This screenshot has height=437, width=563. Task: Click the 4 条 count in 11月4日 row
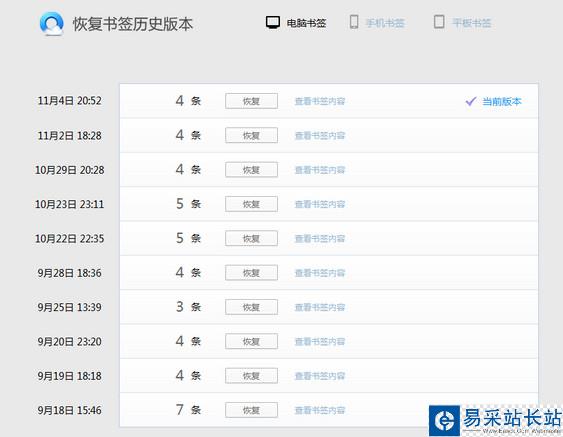click(x=188, y=101)
